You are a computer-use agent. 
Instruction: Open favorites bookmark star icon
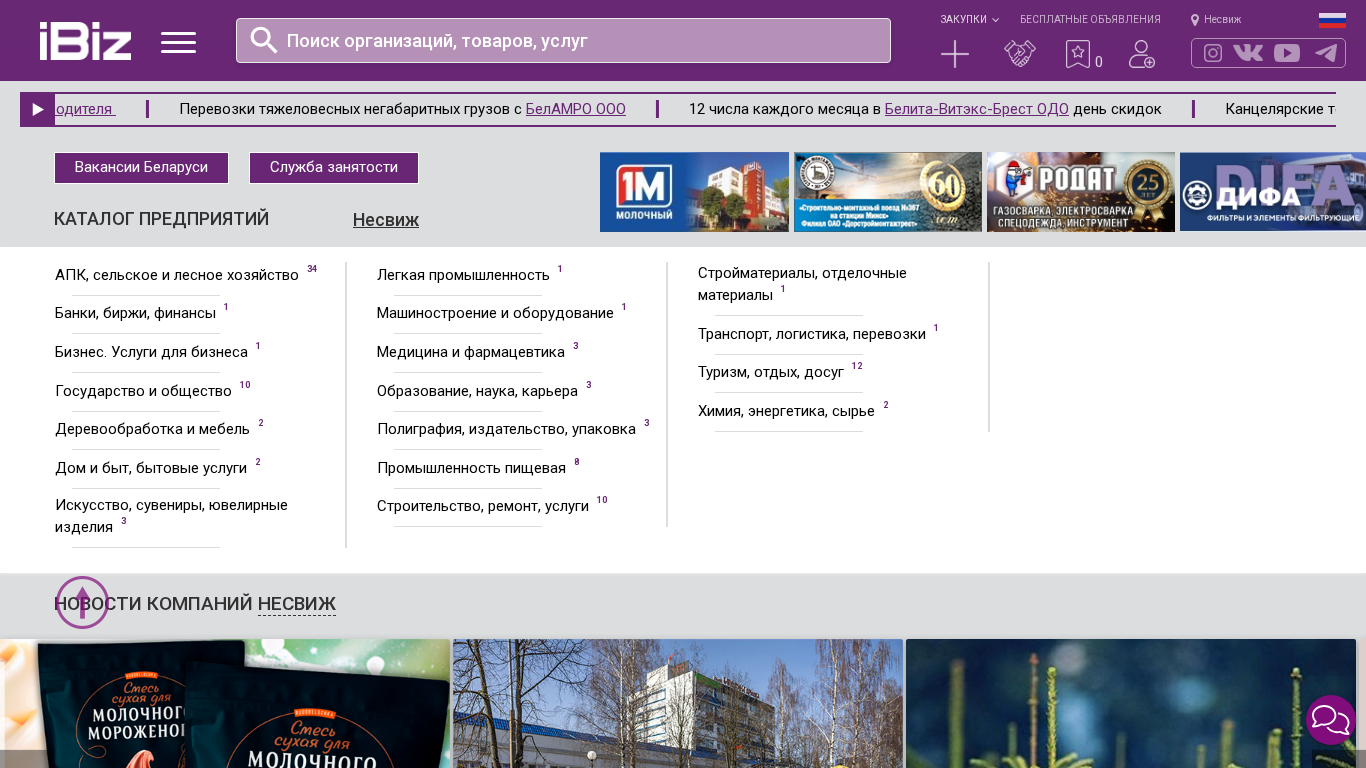tap(1077, 54)
